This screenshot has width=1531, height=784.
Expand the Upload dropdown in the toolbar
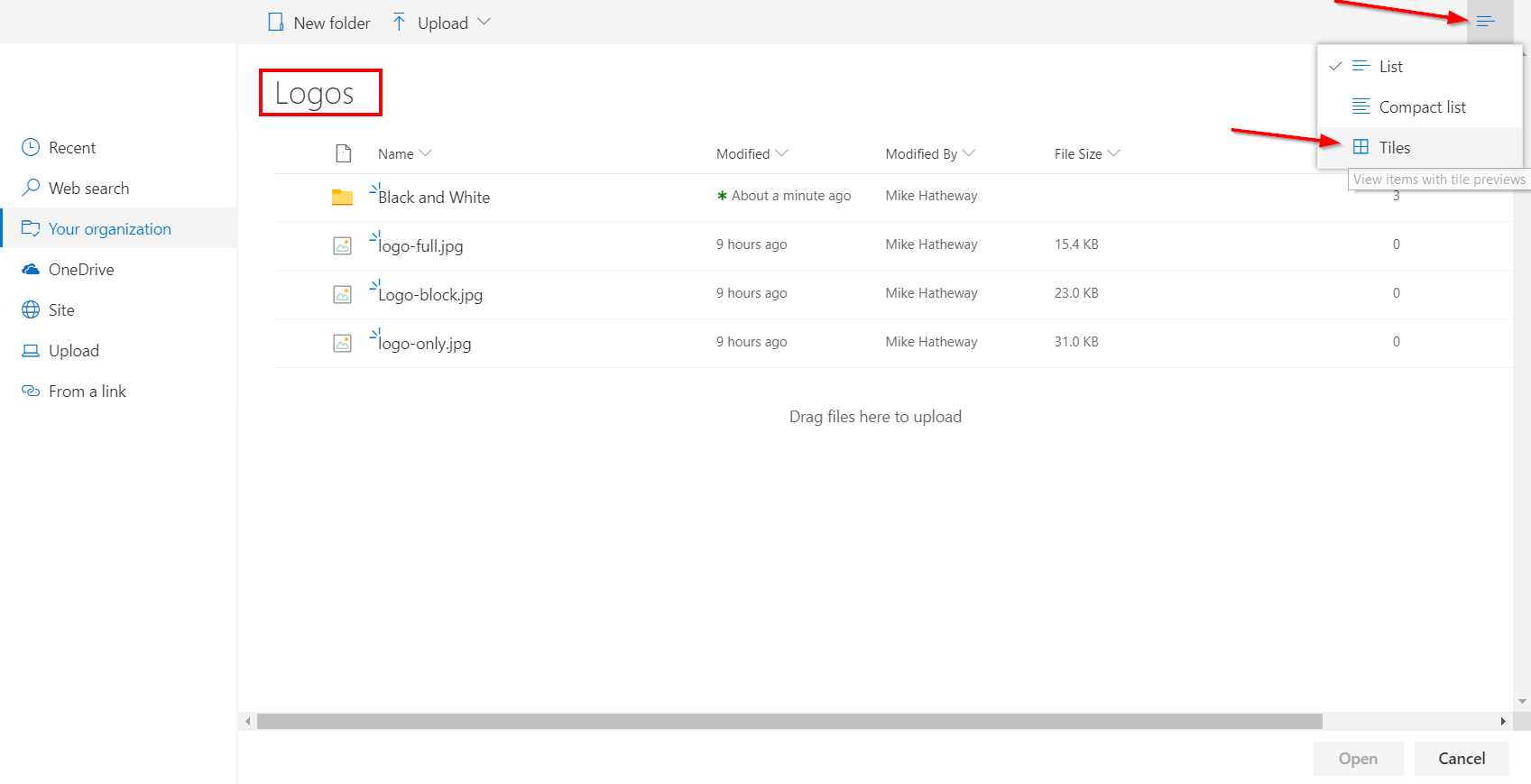[x=484, y=22]
